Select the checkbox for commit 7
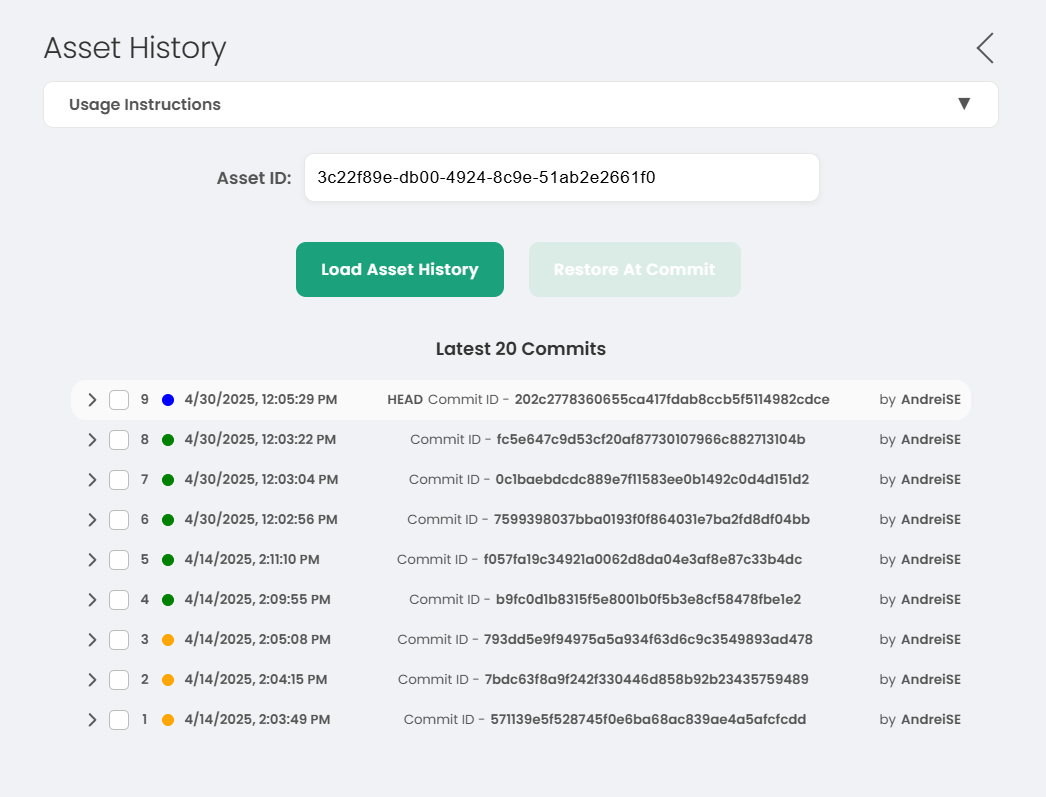Screen dimensions: 1046x797 coord(119,480)
